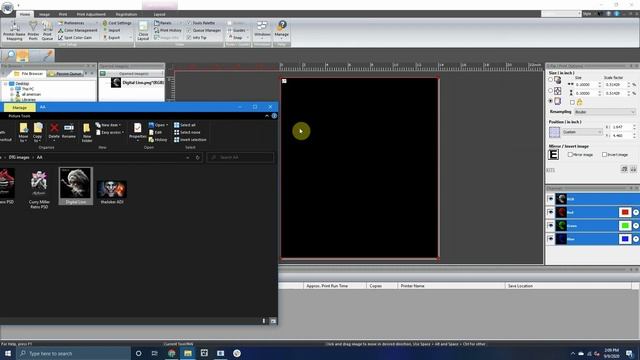Click Select all in the File Explorer ribbon
This screenshot has height=360, width=640.
click(184, 125)
